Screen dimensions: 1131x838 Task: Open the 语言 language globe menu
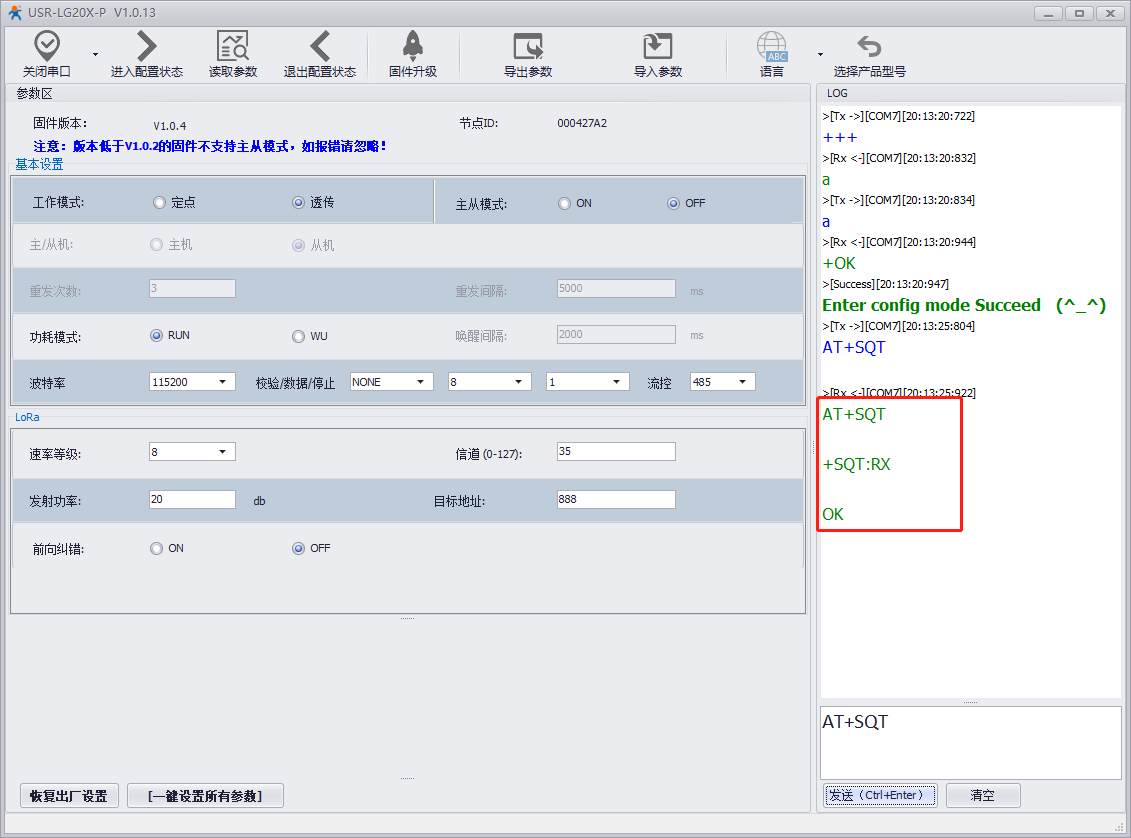(x=771, y=46)
